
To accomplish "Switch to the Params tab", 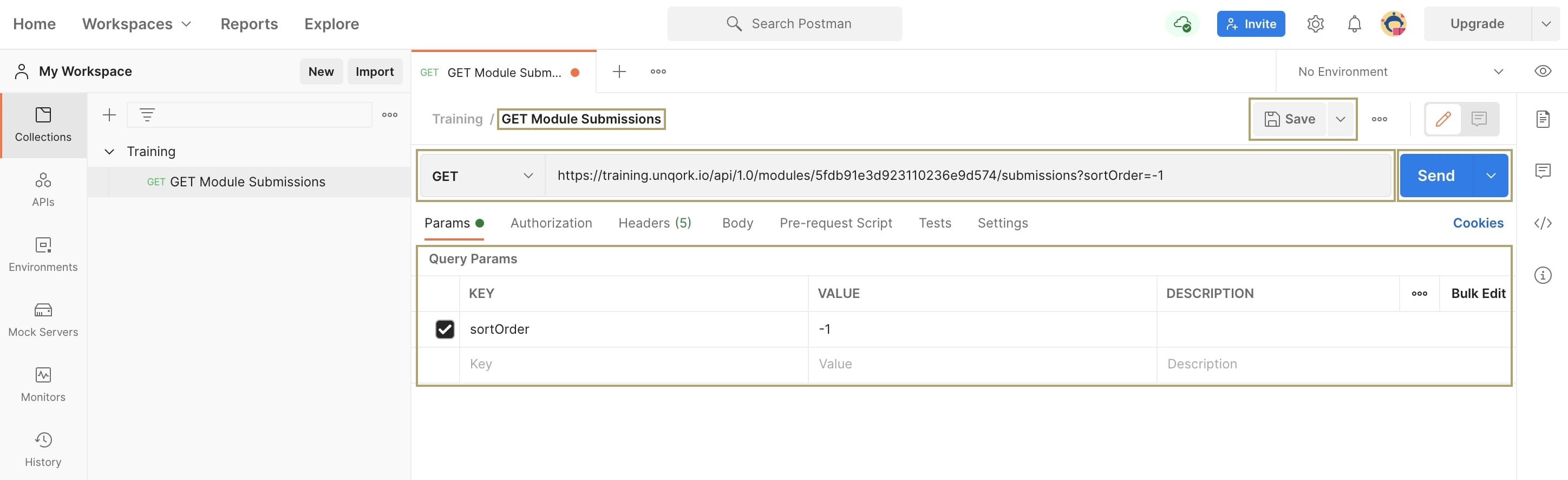I will click(454, 223).
